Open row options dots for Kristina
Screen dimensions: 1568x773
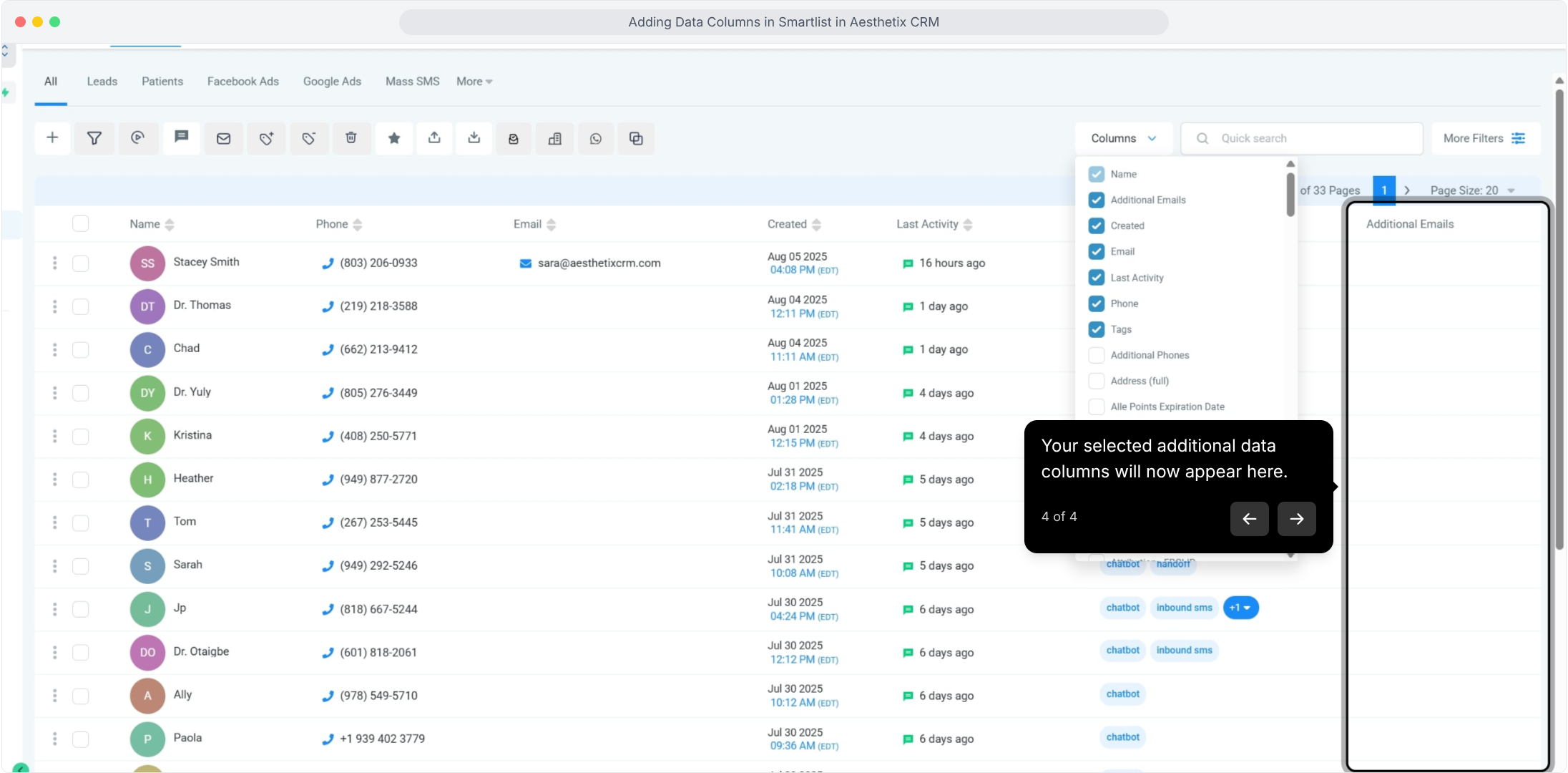55,436
